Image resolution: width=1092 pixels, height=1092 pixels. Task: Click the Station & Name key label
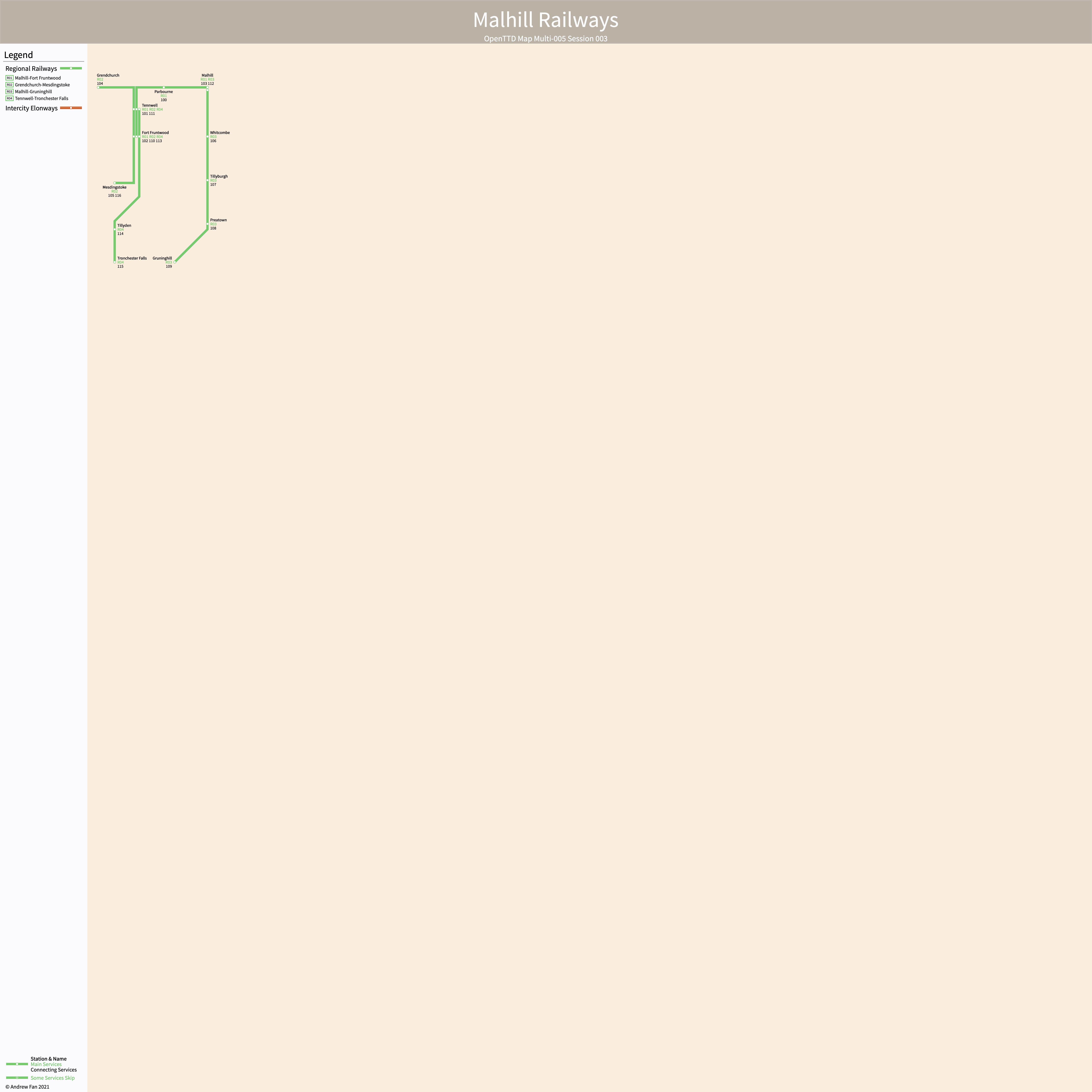coord(49,1059)
